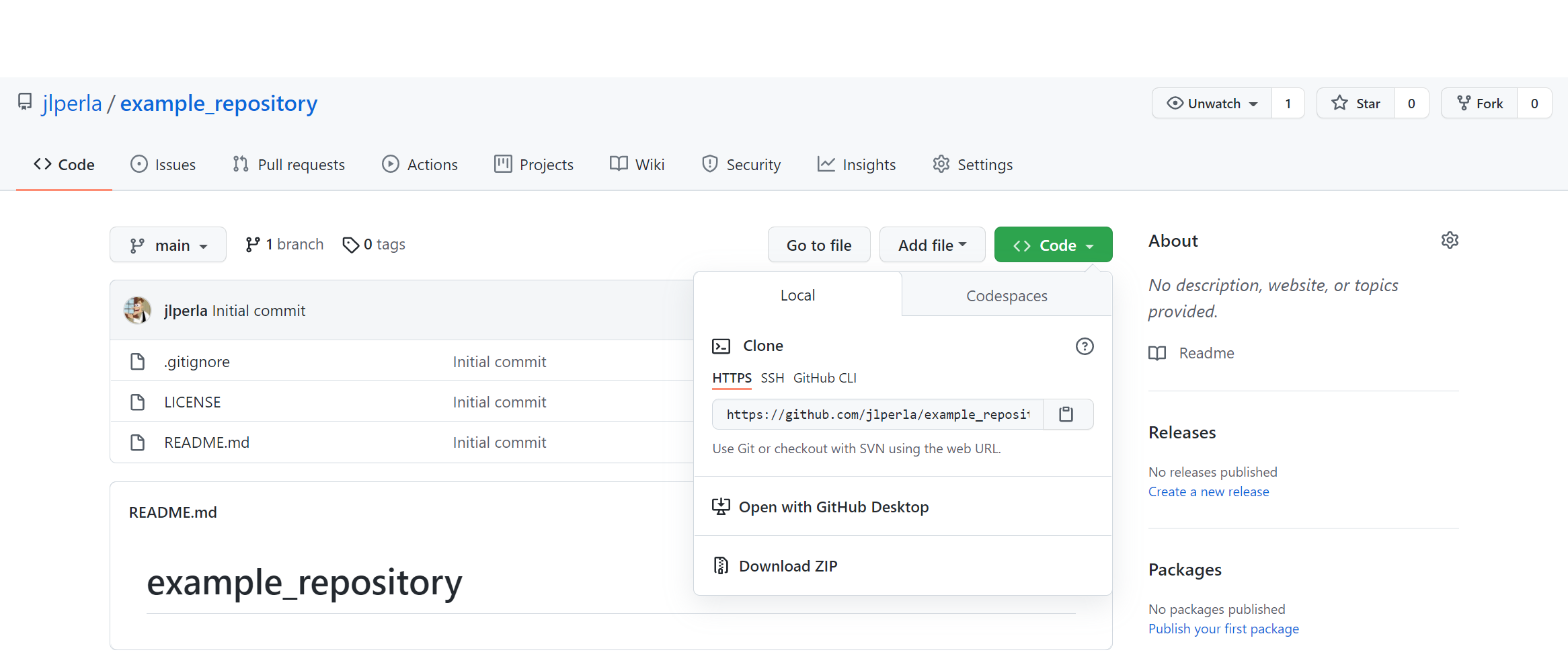Expand the Unwatch notifications dropdown
Image resolution: width=1568 pixels, height=669 pixels.
point(1212,104)
